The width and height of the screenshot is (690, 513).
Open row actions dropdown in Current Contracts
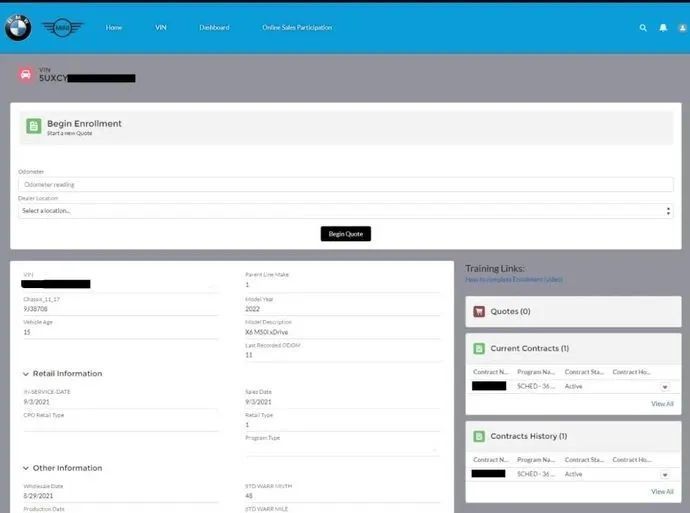pyautogui.click(x=664, y=387)
